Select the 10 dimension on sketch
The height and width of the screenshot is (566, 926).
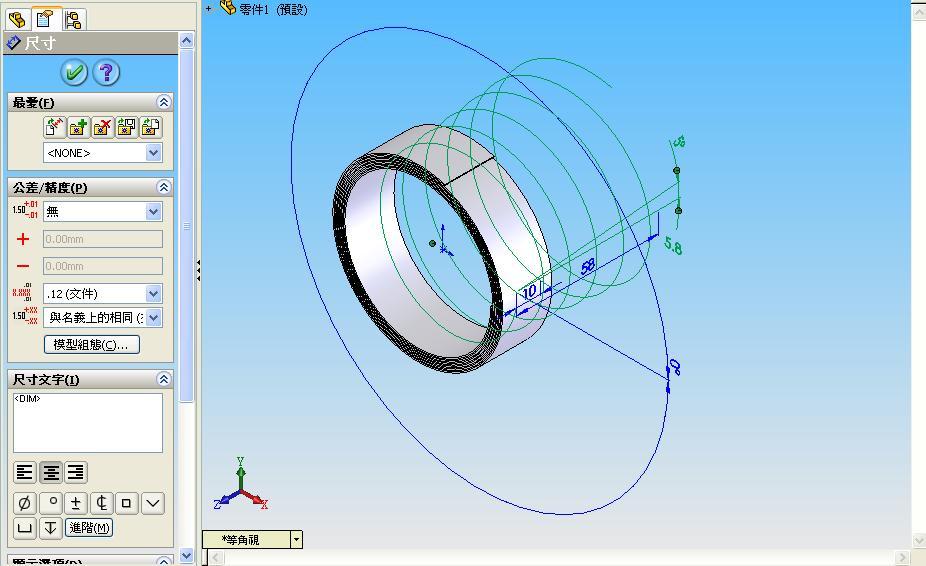click(530, 291)
